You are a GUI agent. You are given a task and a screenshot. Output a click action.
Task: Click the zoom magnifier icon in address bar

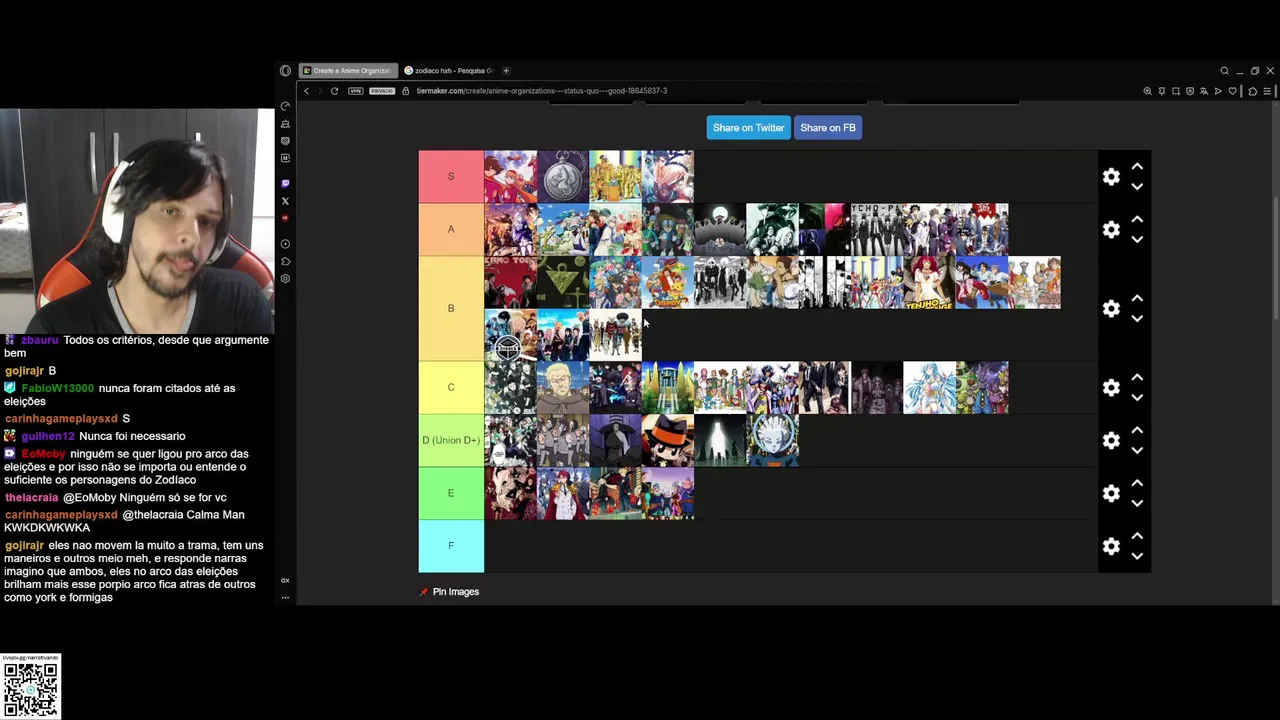pyautogui.click(x=1147, y=91)
